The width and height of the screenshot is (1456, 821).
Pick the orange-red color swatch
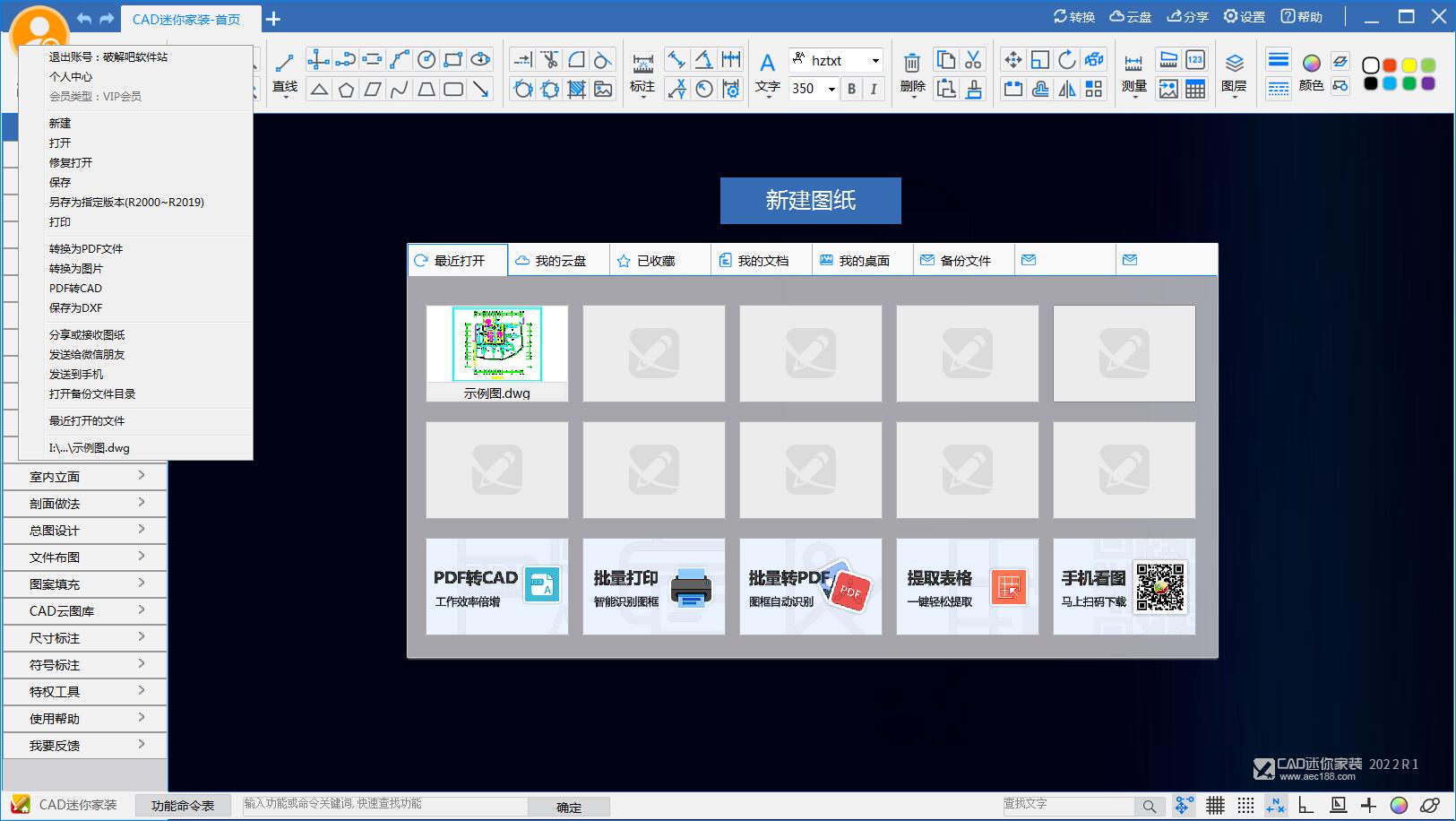(x=1390, y=65)
